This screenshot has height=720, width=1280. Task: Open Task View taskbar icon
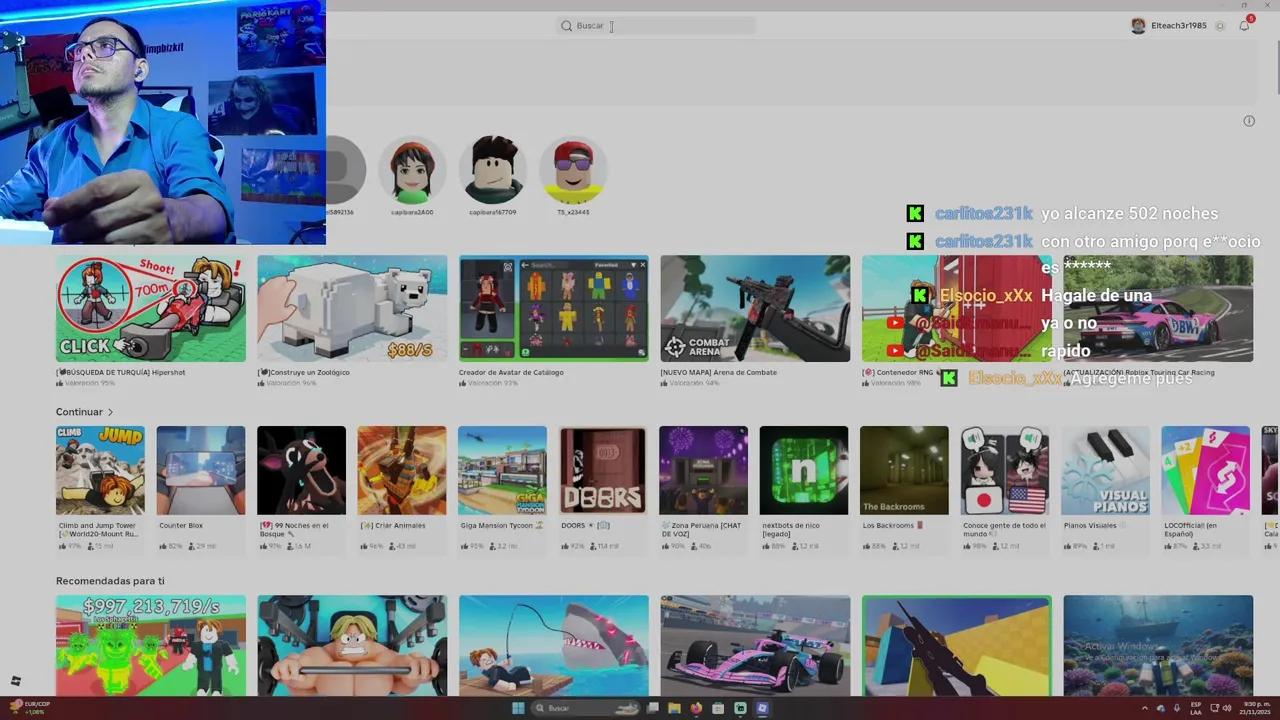click(x=652, y=708)
